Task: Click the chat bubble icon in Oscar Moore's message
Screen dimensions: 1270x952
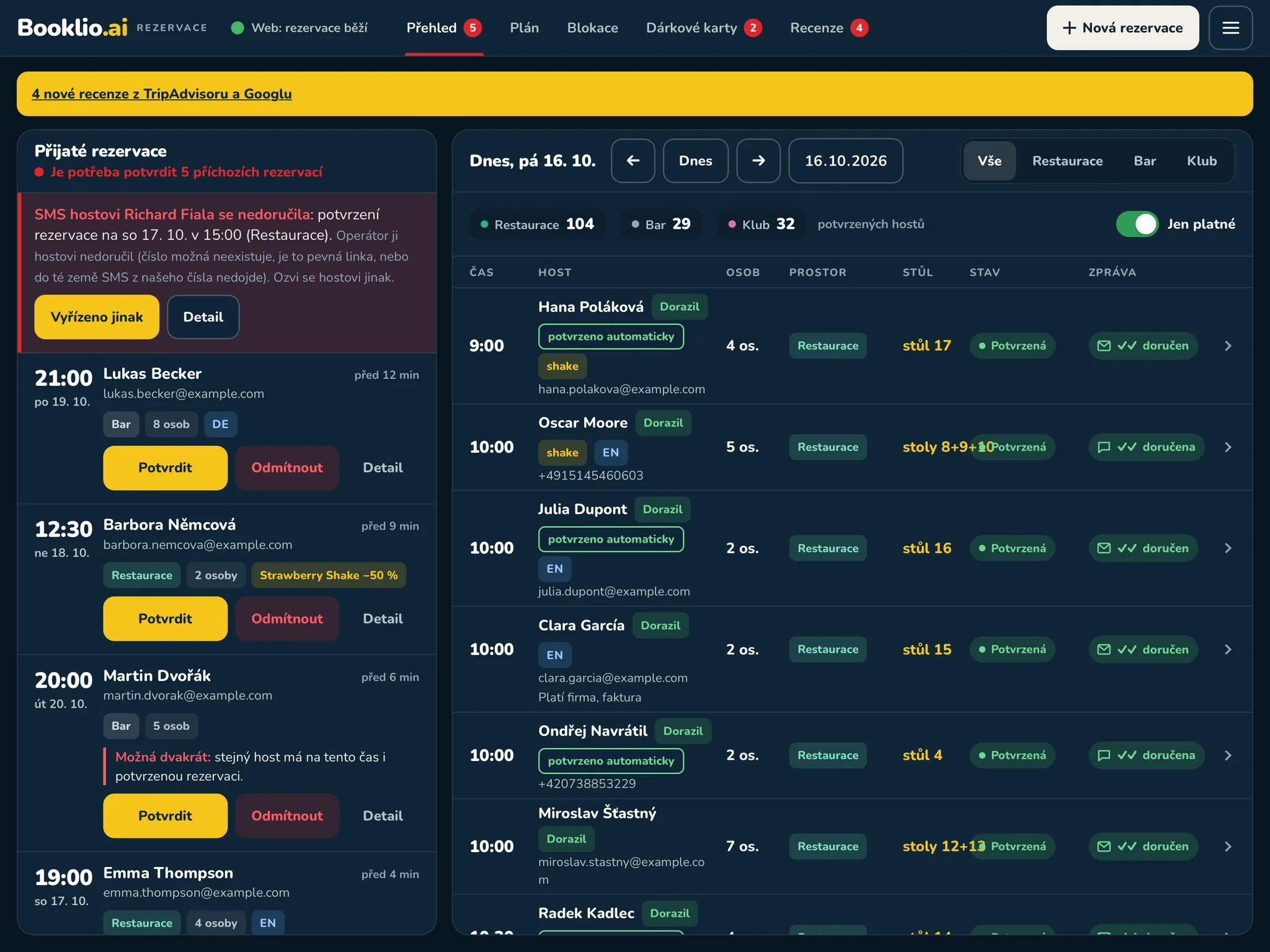Action: pos(1104,447)
